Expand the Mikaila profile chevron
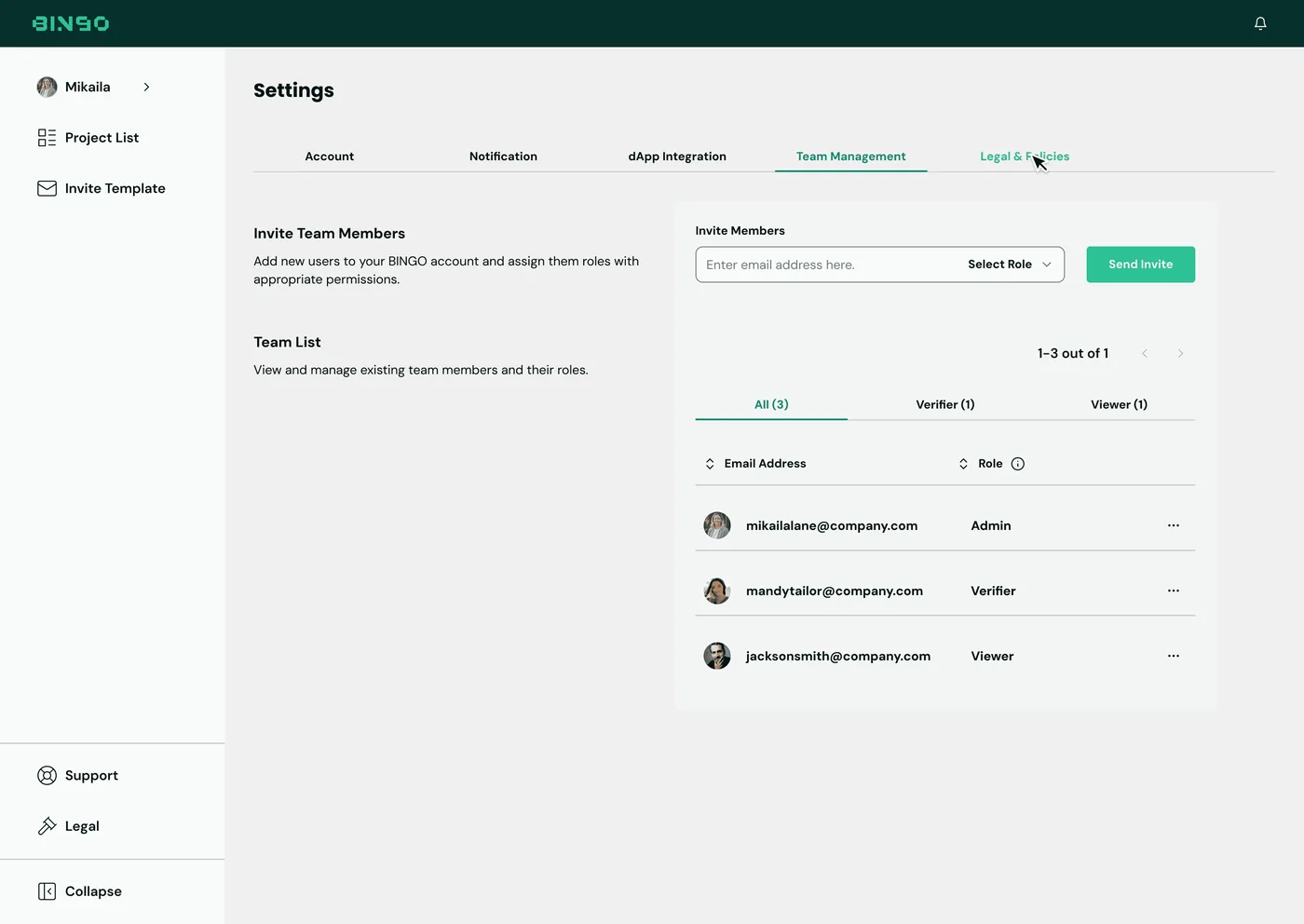This screenshot has height=924, width=1304. tap(146, 87)
